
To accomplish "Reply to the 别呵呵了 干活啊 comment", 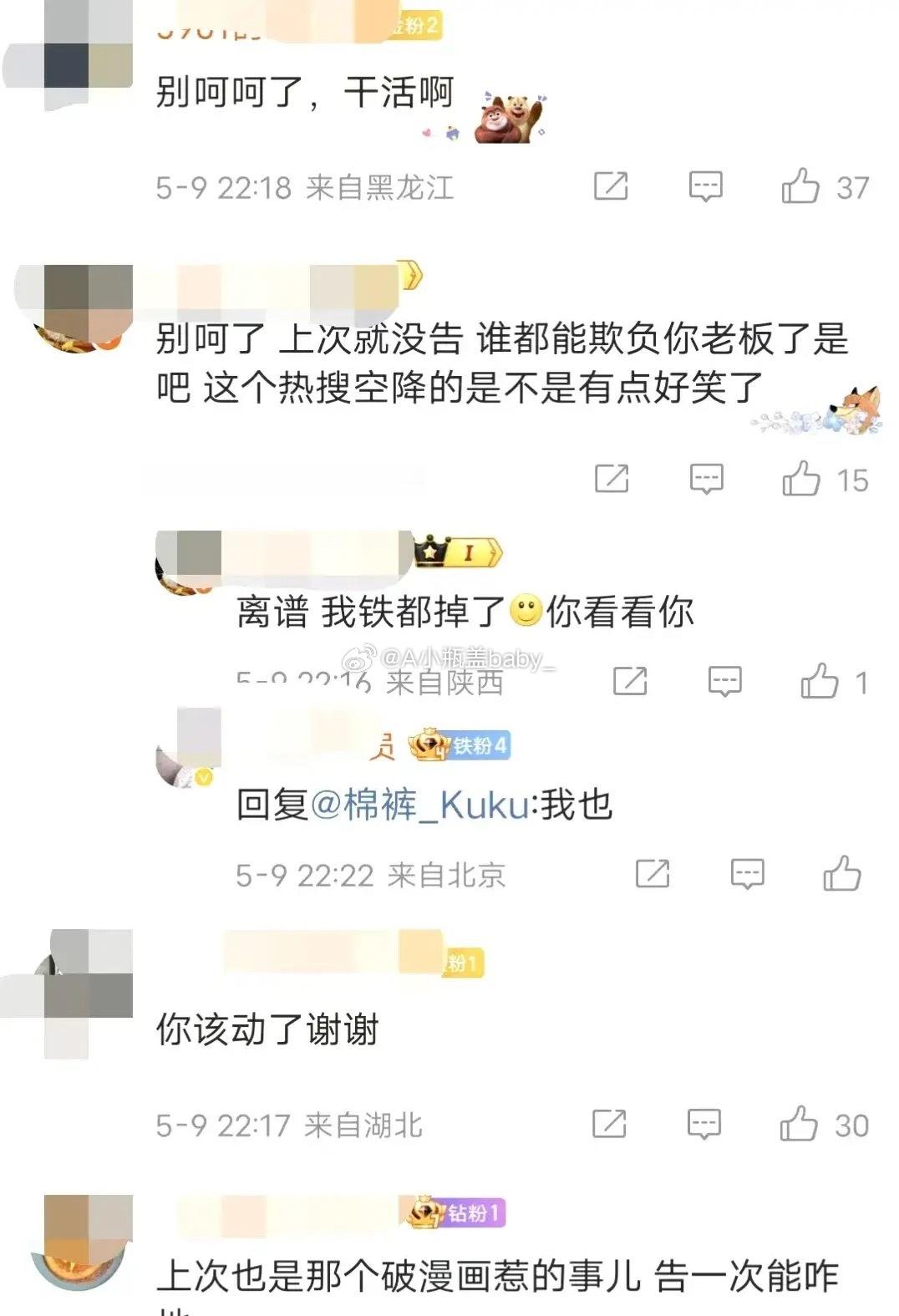I will [705, 186].
